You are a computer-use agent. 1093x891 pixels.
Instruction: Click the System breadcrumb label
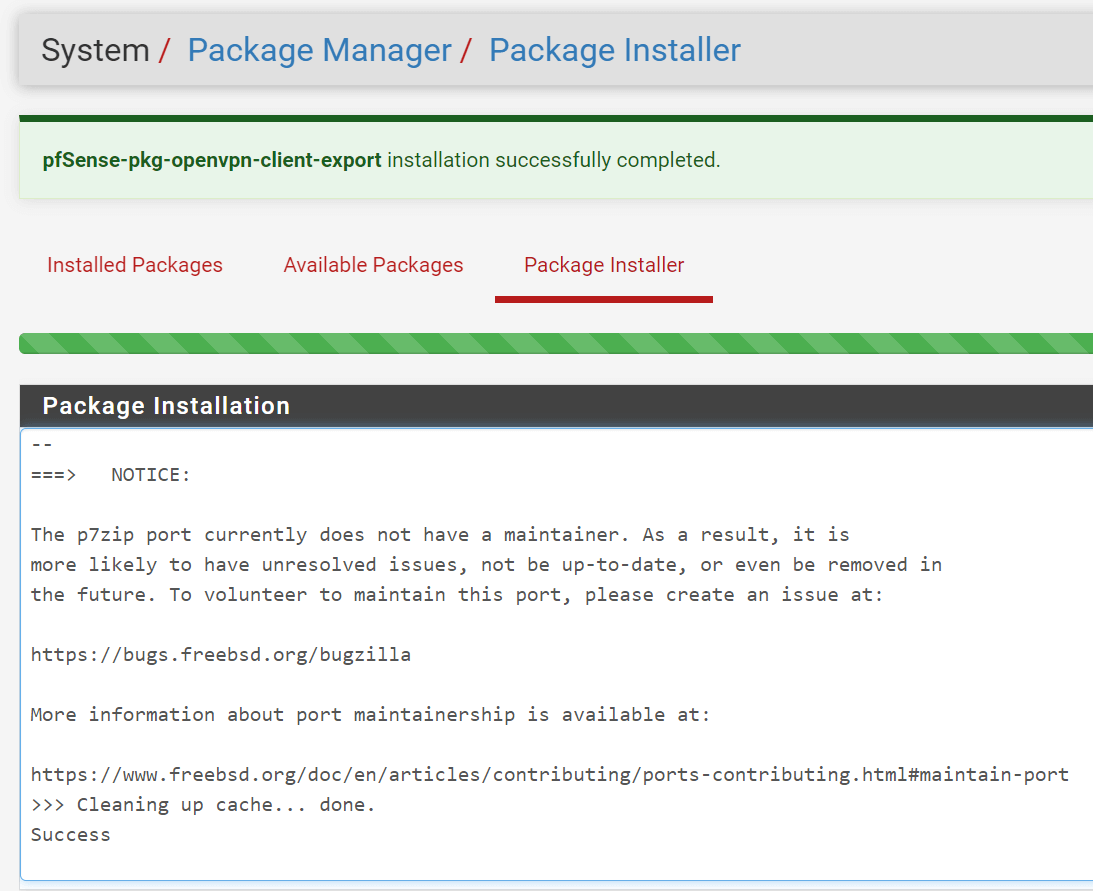pyautogui.click(x=95, y=49)
